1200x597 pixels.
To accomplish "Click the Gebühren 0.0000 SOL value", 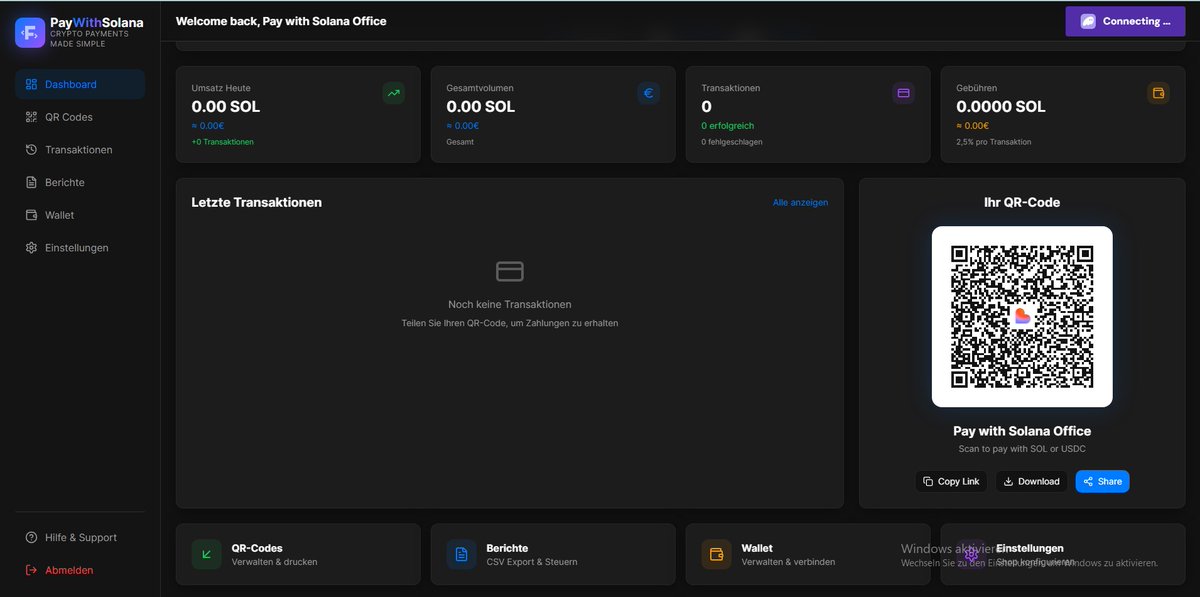I will pyautogui.click(x=1001, y=107).
